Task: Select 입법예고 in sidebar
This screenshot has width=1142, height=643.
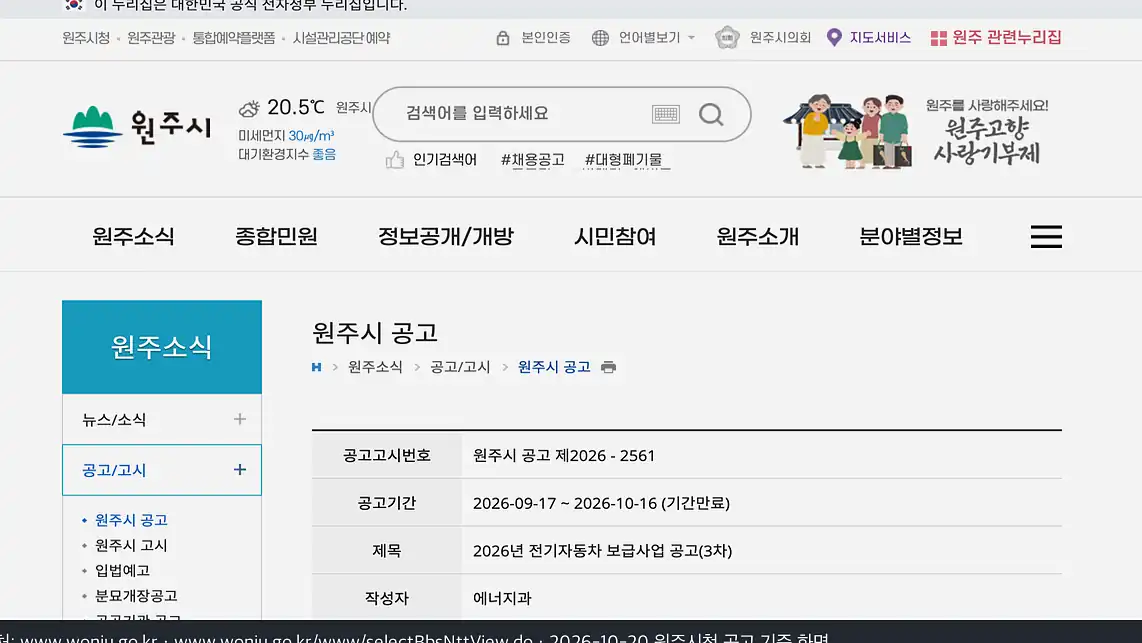Action: [122, 570]
